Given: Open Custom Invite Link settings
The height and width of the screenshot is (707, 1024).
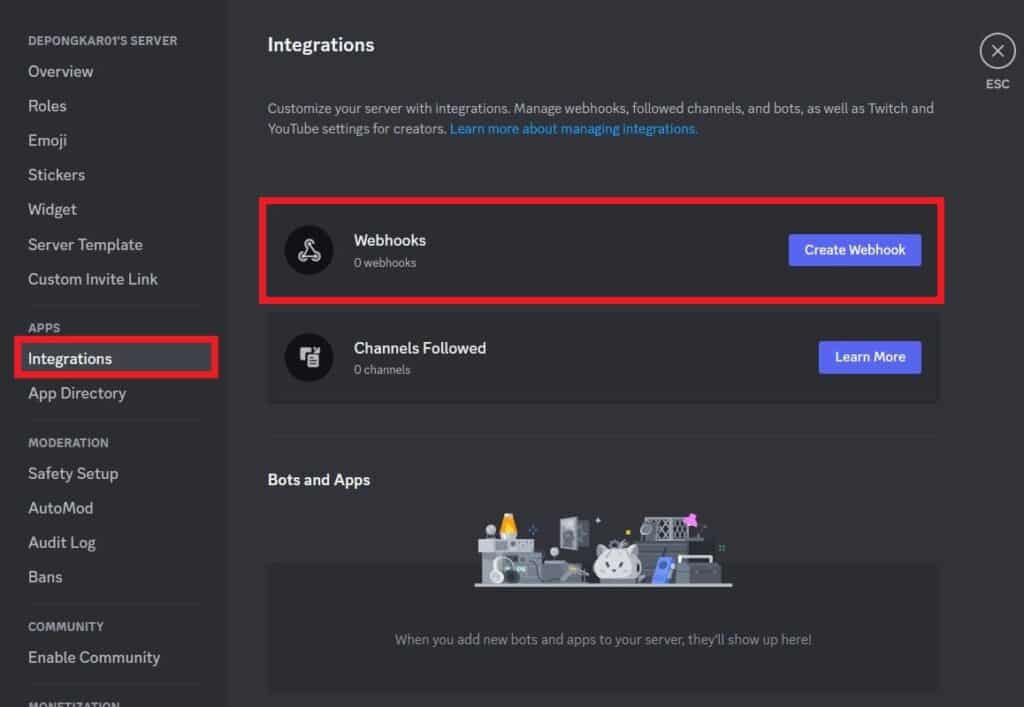Looking at the screenshot, I should click(x=93, y=279).
